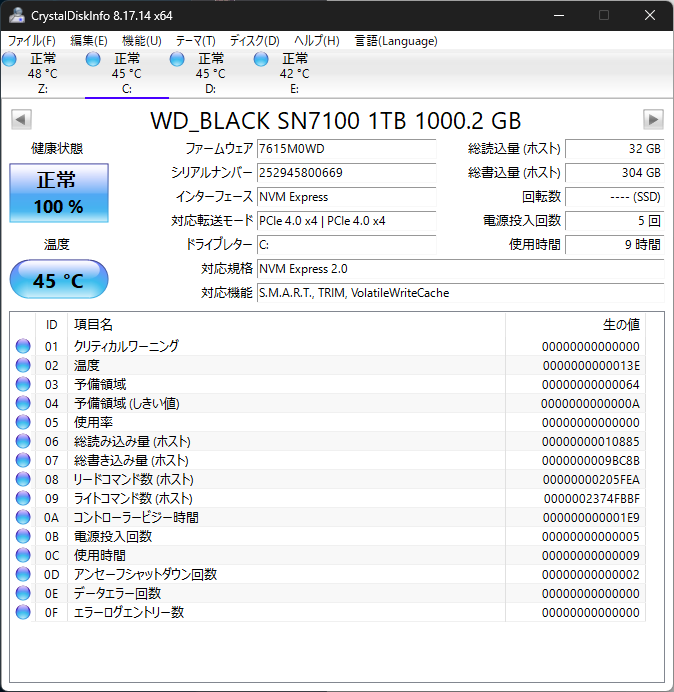This screenshot has height=692, width=674.
Task: Click status orb of row 0F エラーログエントリー数
Action: [23, 612]
